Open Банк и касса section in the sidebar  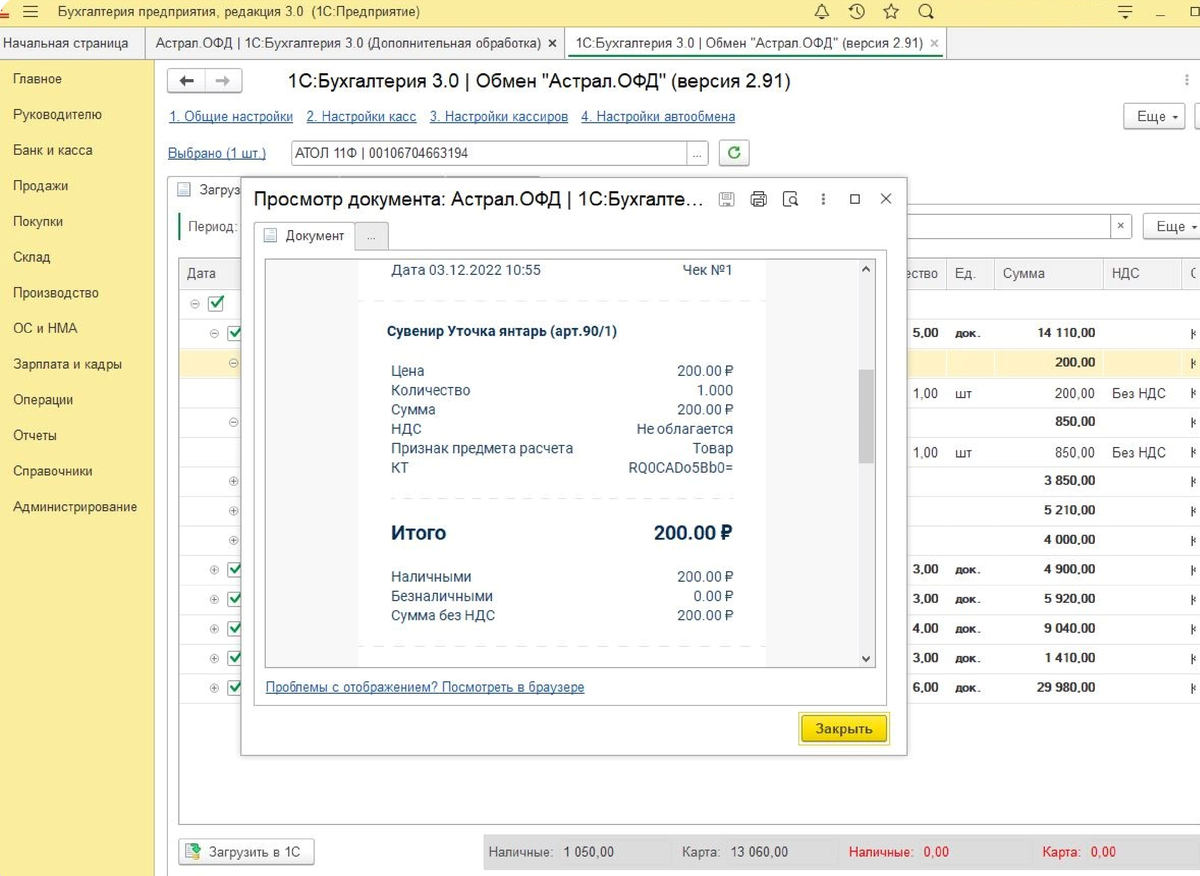53,150
